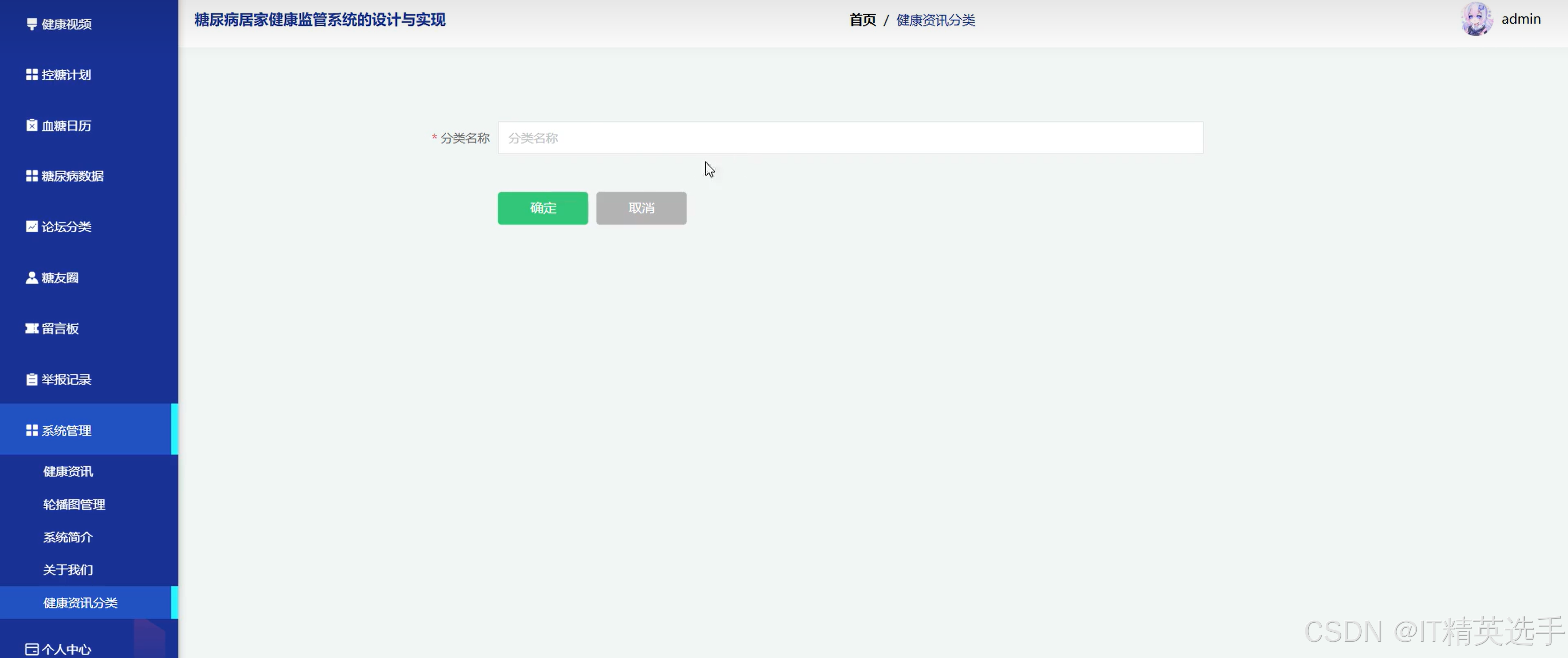The width and height of the screenshot is (1568, 658).
Task: Click the 取消 cancel button
Action: 641,208
